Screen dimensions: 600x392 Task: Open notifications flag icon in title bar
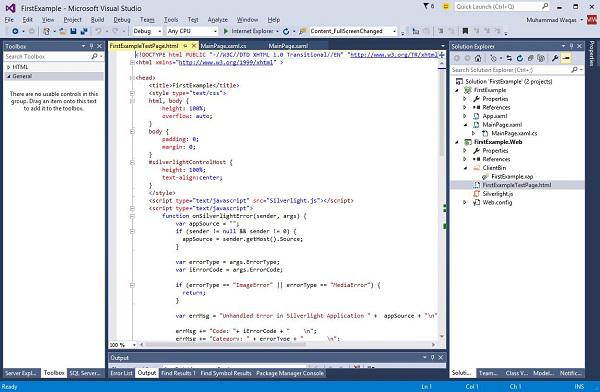426,6
